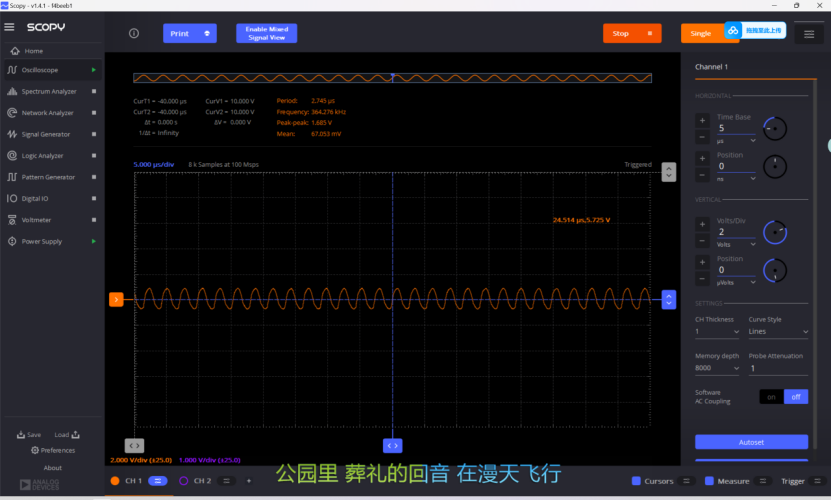Click the Autoset button
831x500 pixels.
tap(752, 442)
